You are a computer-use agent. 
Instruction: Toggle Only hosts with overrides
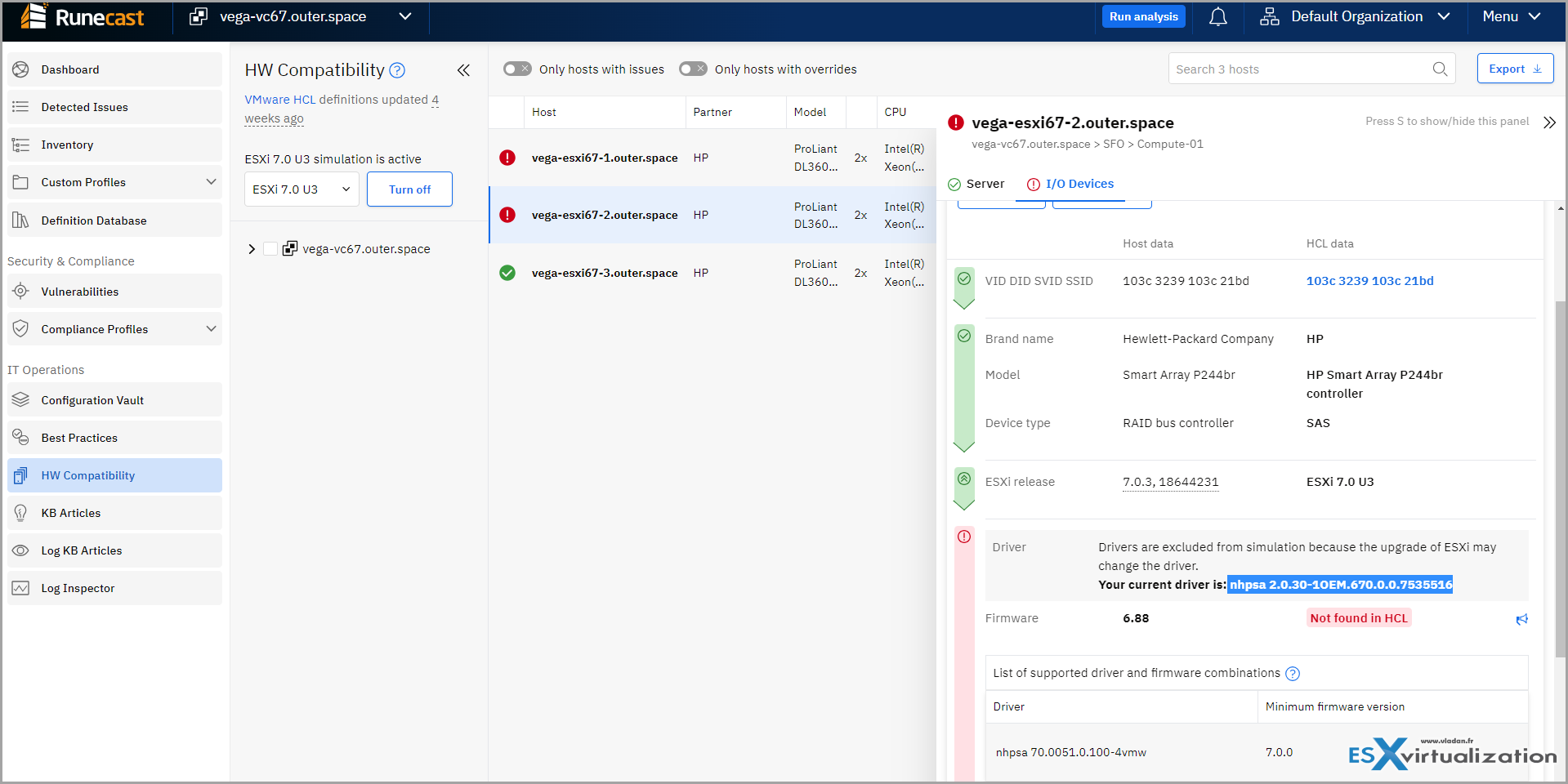tap(693, 69)
